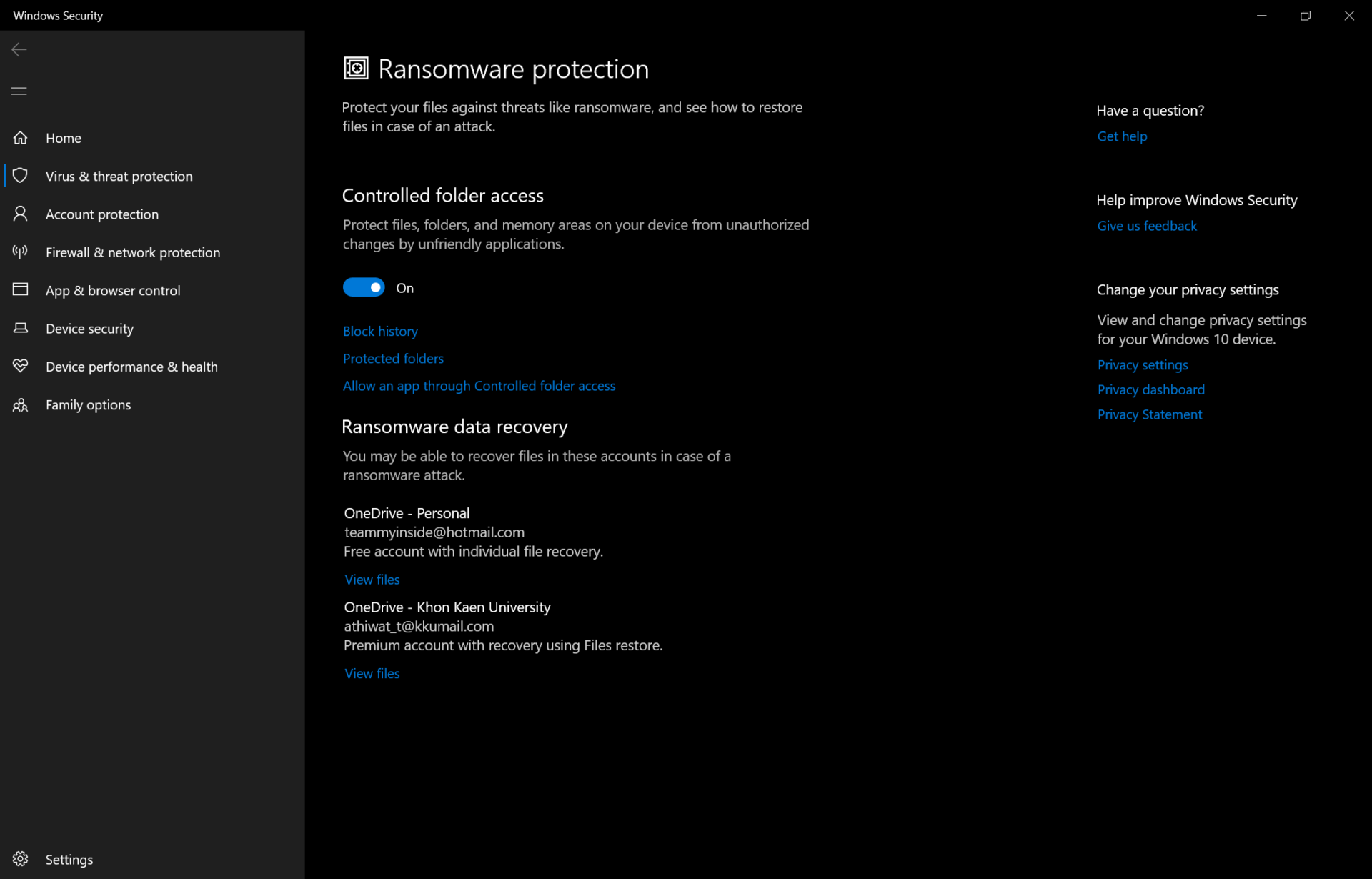Click Get help link
The width and height of the screenshot is (1372, 879).
pos(1122,136)
